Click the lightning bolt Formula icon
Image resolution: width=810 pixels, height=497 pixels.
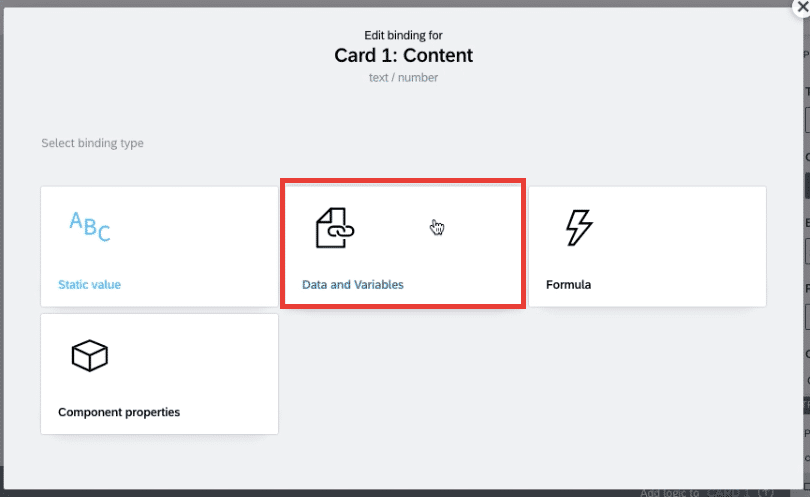[x=579, y=227]
